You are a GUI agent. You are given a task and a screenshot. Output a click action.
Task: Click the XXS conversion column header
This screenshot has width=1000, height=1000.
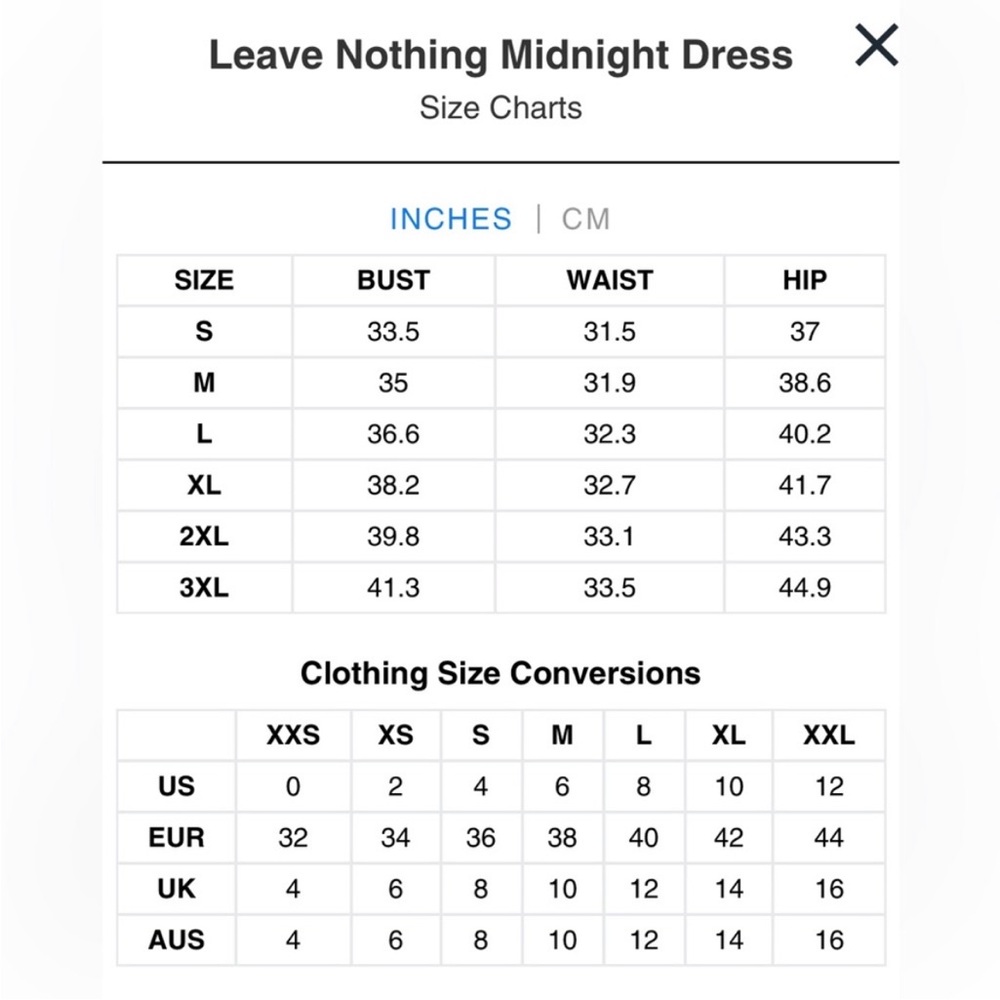pyautogui.click(x=293, y=735)
